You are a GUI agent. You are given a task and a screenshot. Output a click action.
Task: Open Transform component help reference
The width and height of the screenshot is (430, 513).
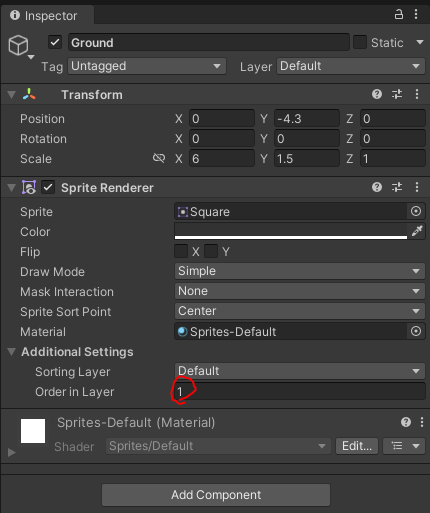377,94
